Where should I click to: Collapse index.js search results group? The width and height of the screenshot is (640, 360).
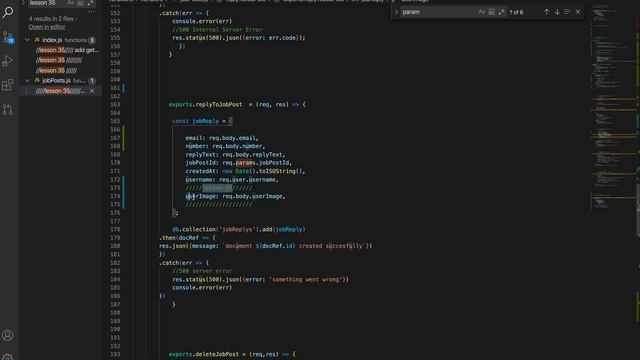tap(27, 40)
